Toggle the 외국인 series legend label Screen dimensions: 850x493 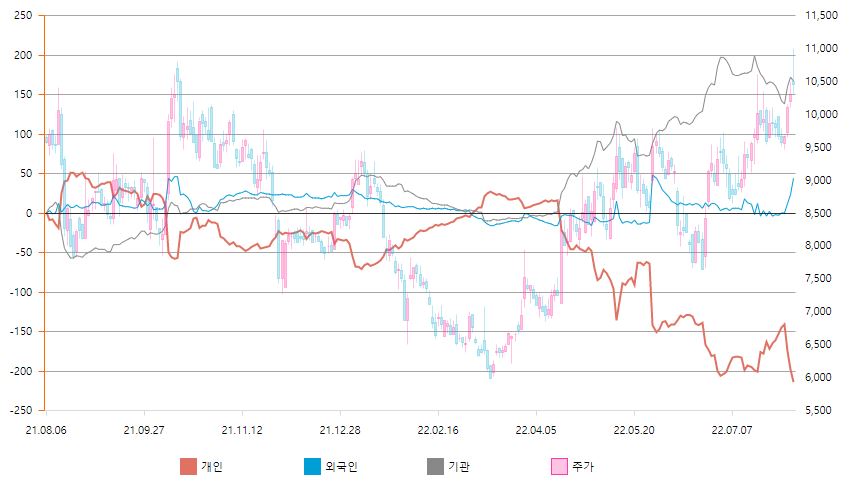pyautogui.click(x=342, y=467)
